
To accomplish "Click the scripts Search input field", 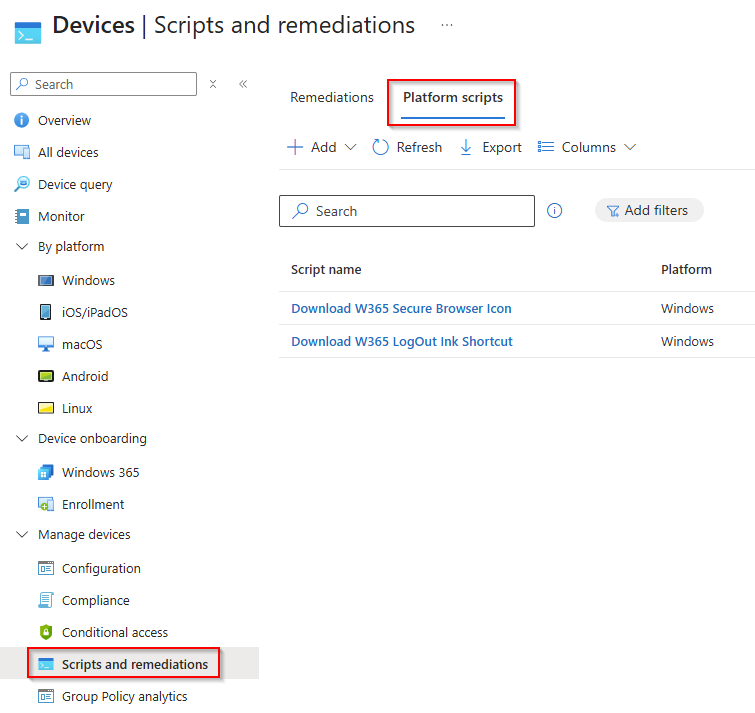I will coord(407,211).
